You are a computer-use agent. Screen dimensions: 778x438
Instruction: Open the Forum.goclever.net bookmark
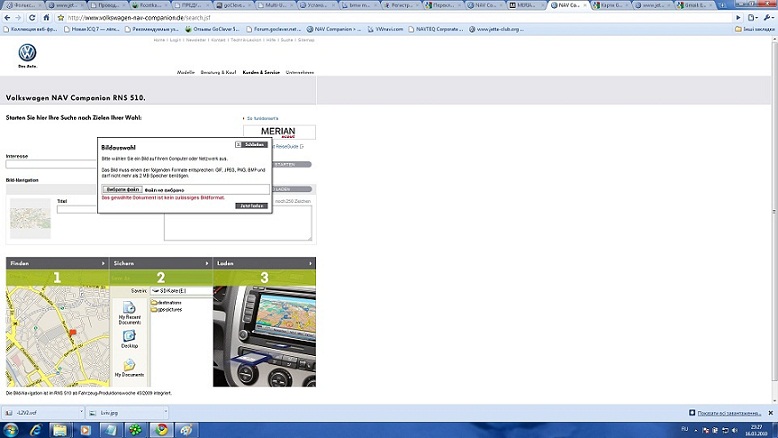273,29
